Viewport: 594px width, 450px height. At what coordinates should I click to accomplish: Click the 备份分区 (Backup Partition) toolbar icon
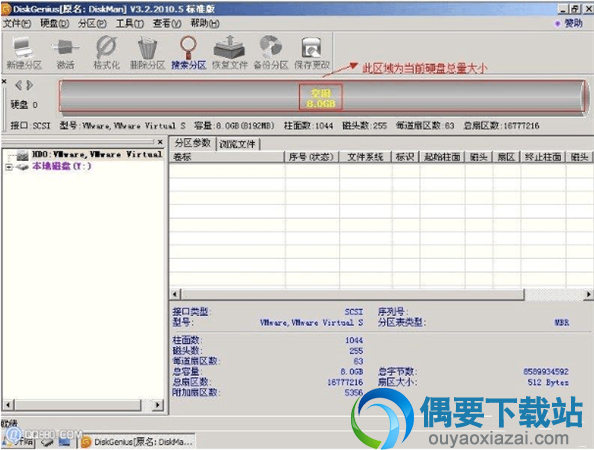point(271,53)
